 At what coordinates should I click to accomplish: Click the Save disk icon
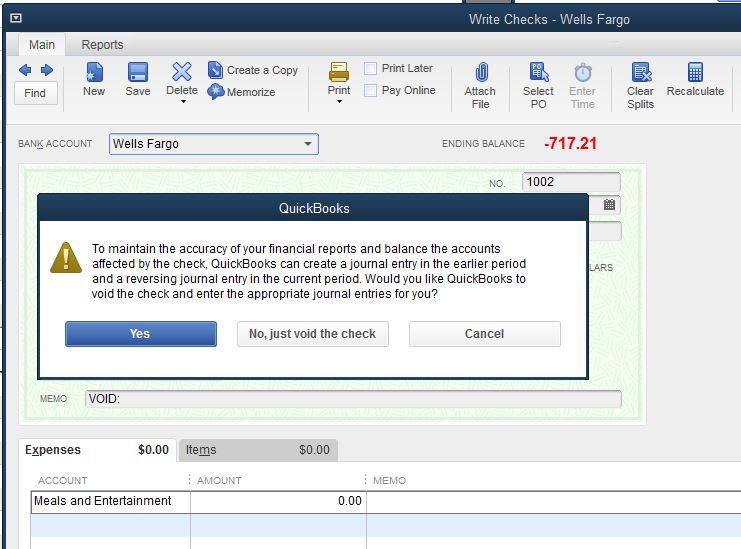click(138, 72)
